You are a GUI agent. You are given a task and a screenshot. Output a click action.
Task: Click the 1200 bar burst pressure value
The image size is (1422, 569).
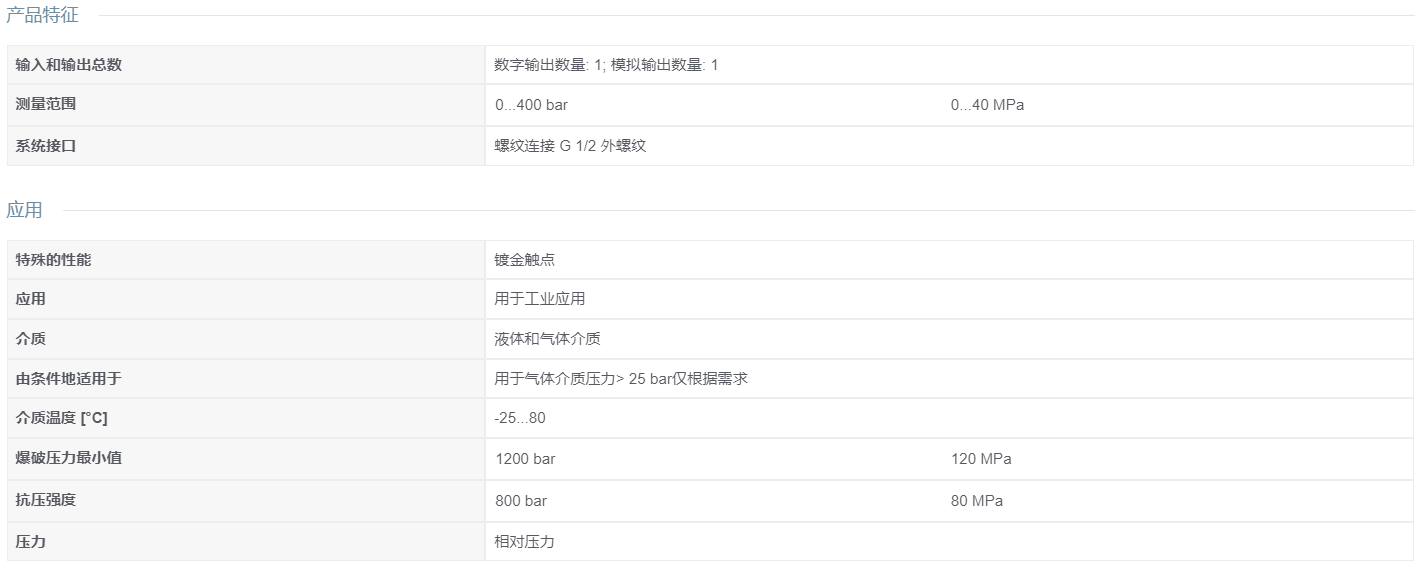525,459
